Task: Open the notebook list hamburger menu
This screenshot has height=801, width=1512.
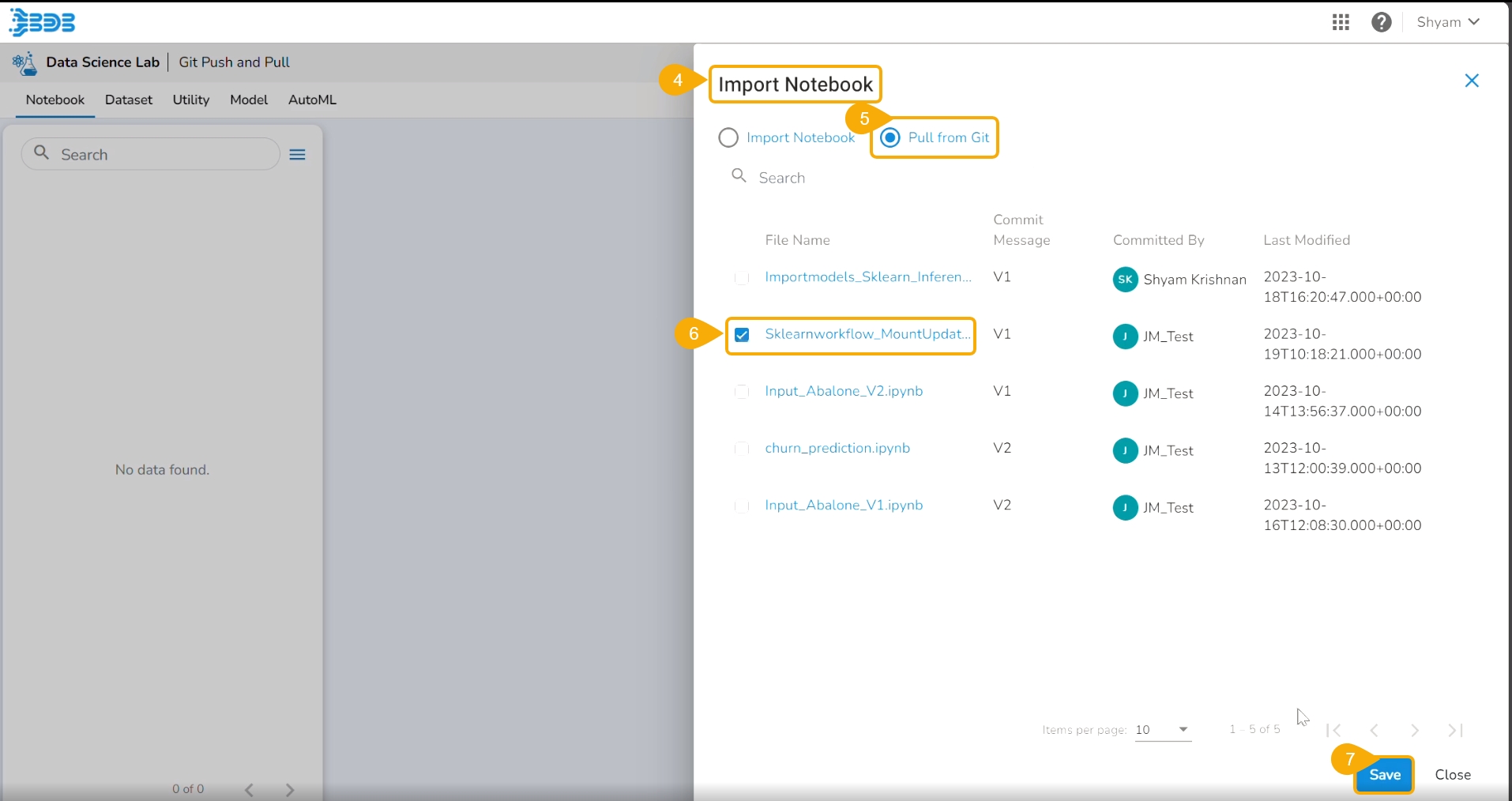Action: click(297, 155)
